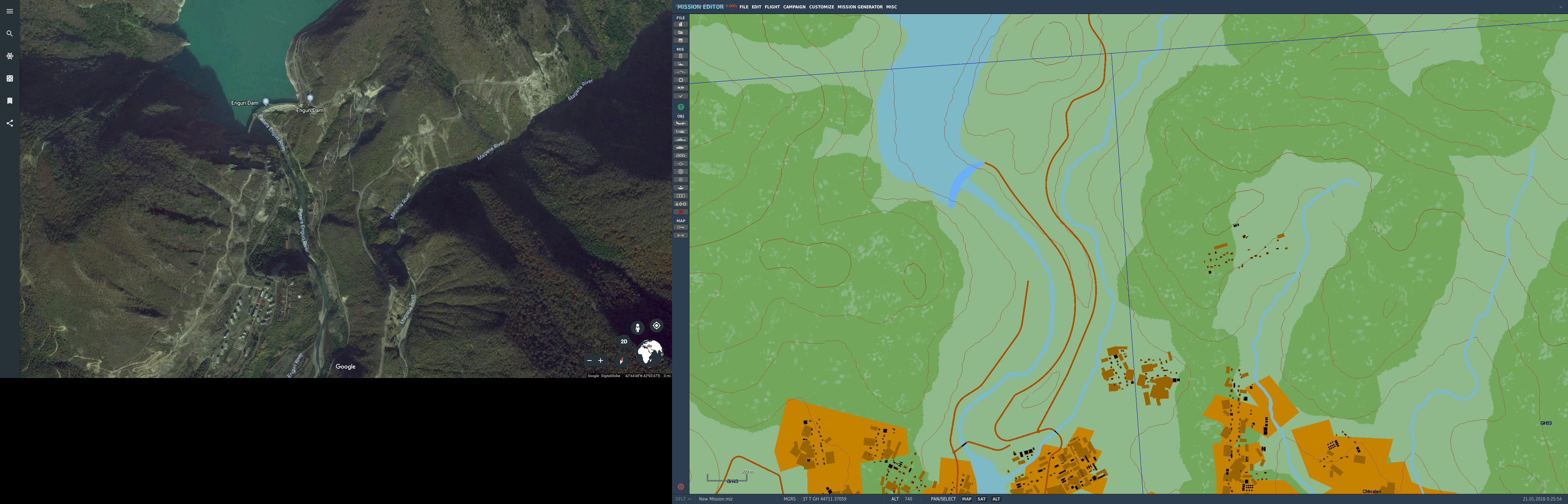The image size is (1568, 504).
Task: Select the add static object tool
Action: (680, 155)
